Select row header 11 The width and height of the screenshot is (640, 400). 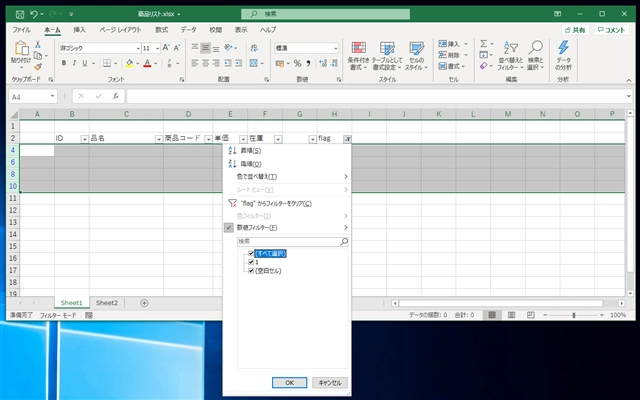(13, 198)
